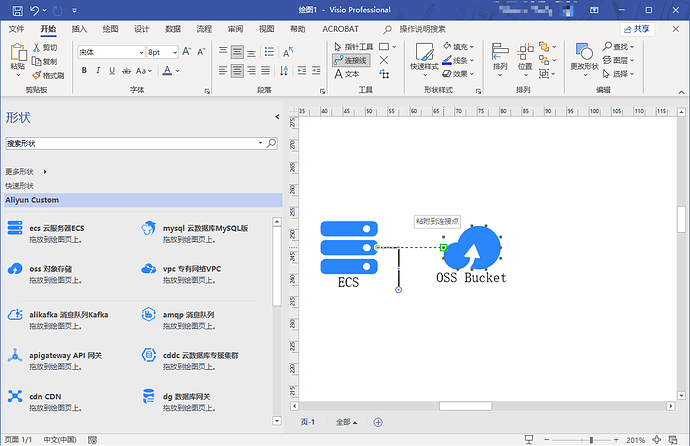Click the vpc stencil item
The image size is (690, 446).
click(x=181, y=274)
